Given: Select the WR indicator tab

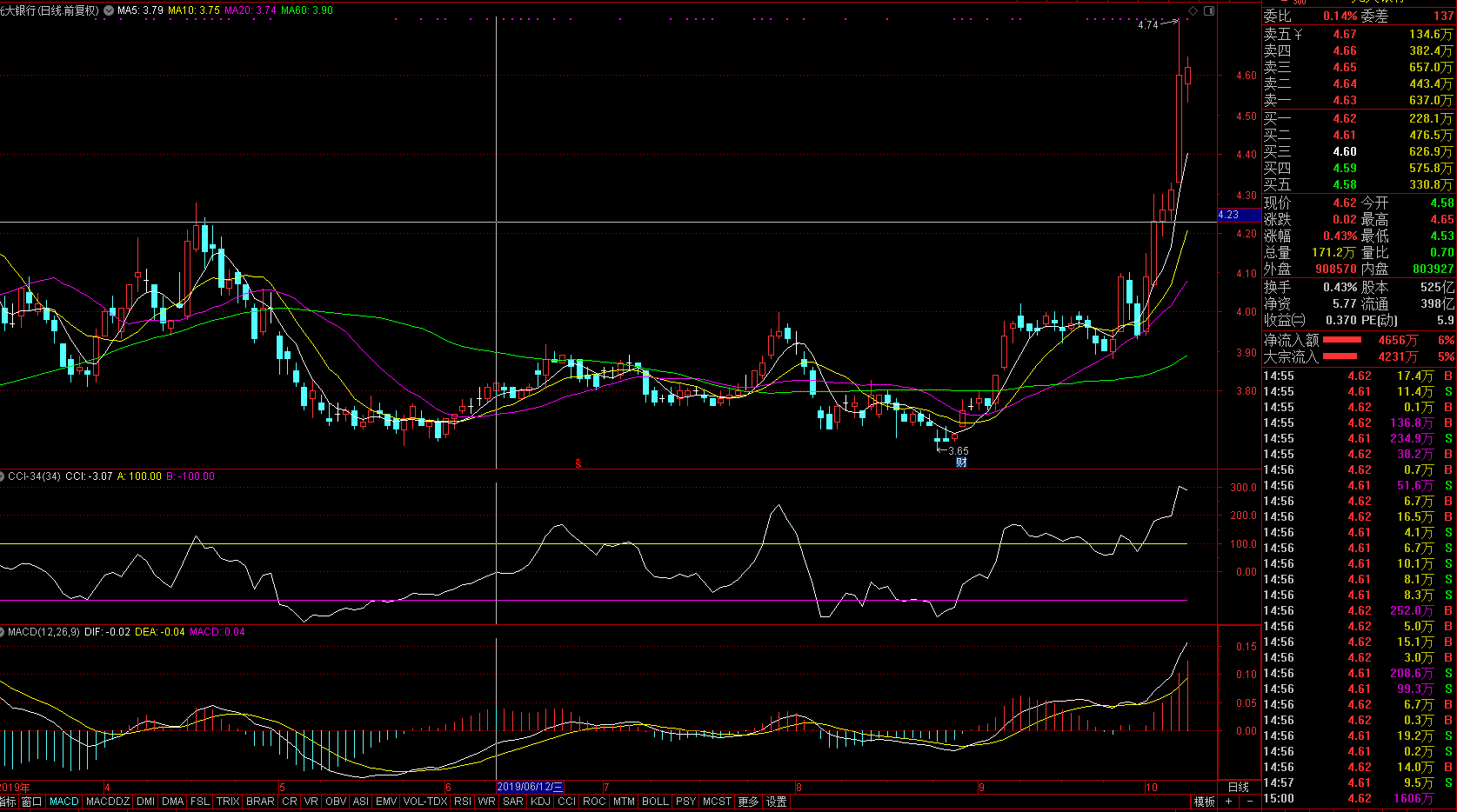Looking at the screenshot, I should [487, 802].
